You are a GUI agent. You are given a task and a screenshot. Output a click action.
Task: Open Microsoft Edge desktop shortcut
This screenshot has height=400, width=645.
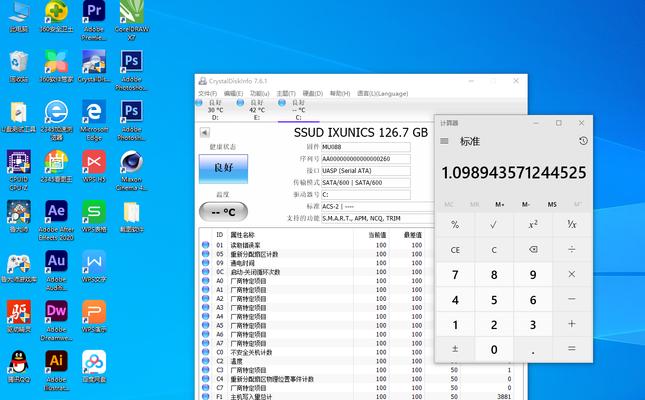[x=94, y=120]
